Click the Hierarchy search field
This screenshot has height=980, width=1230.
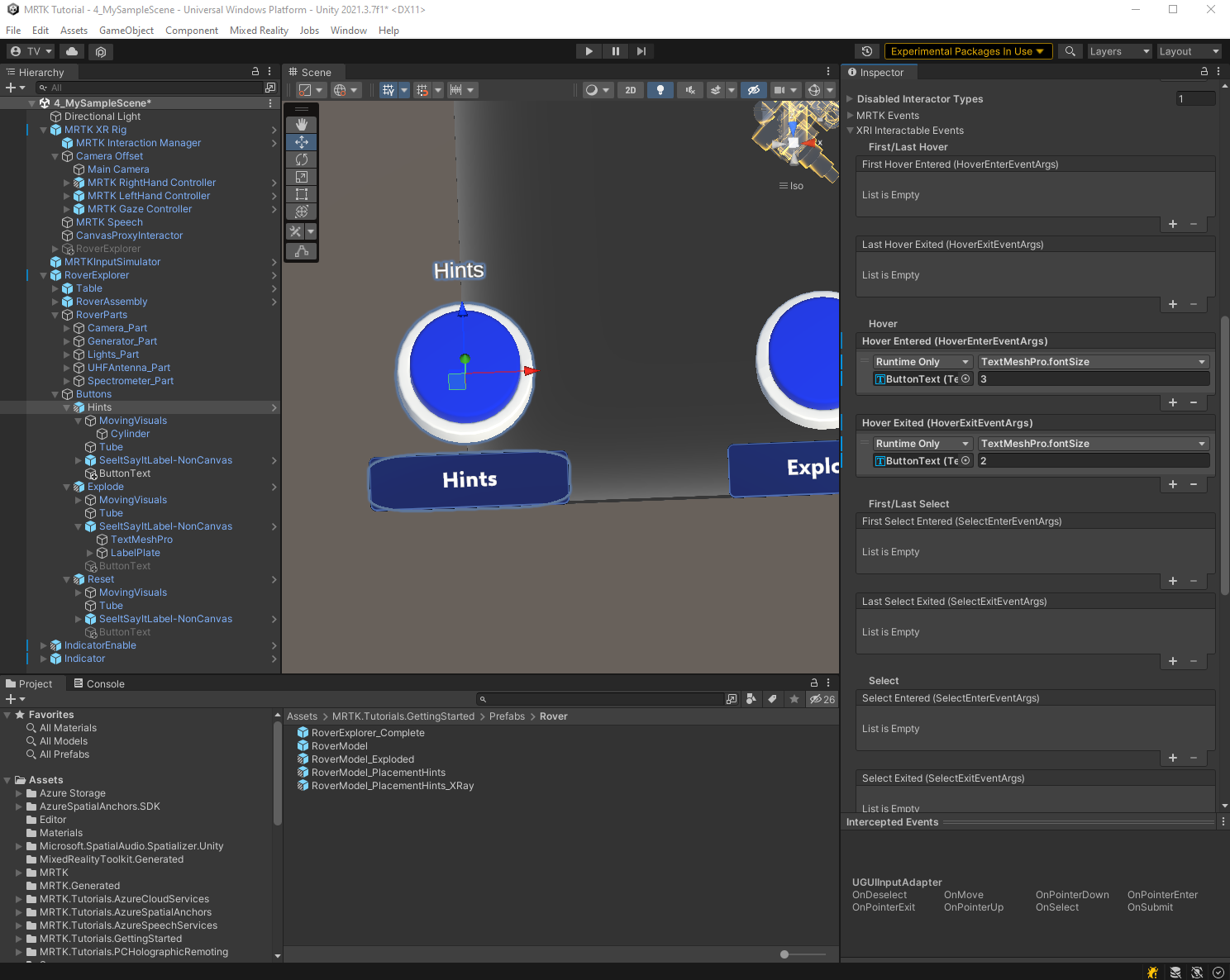[x=150, y=88]
